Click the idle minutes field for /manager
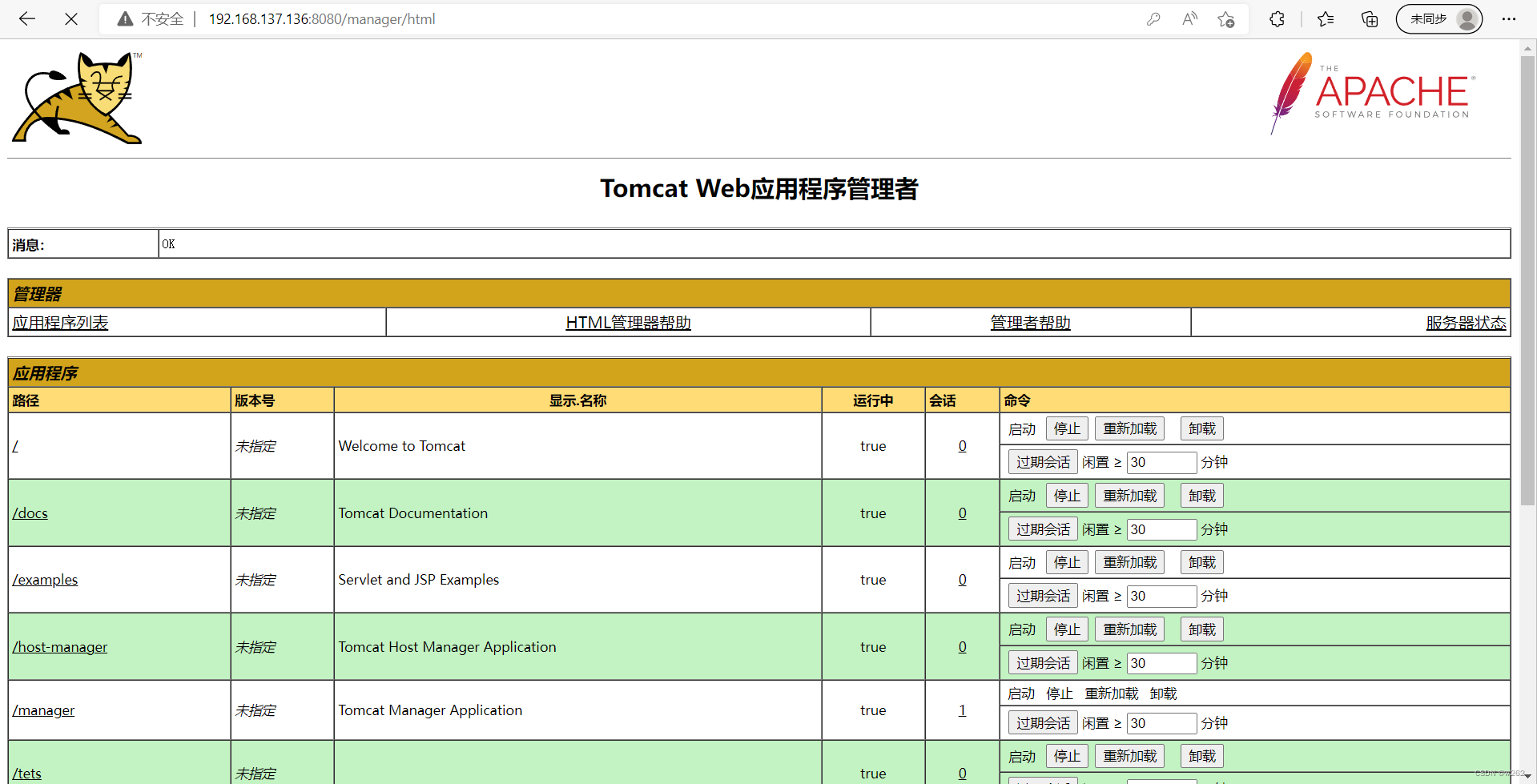 tap(1162, 723)
